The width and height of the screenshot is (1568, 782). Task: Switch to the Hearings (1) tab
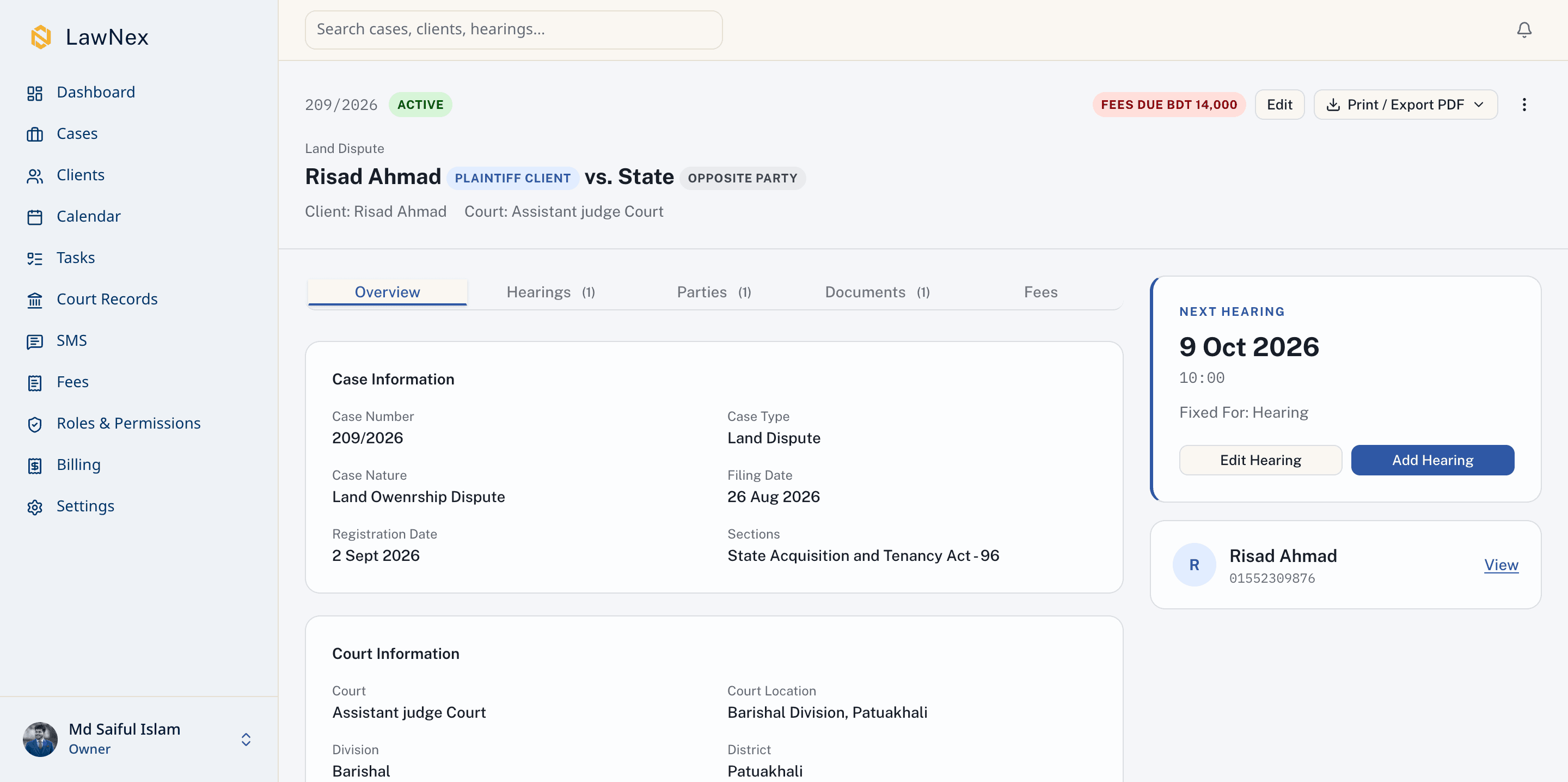550,292
